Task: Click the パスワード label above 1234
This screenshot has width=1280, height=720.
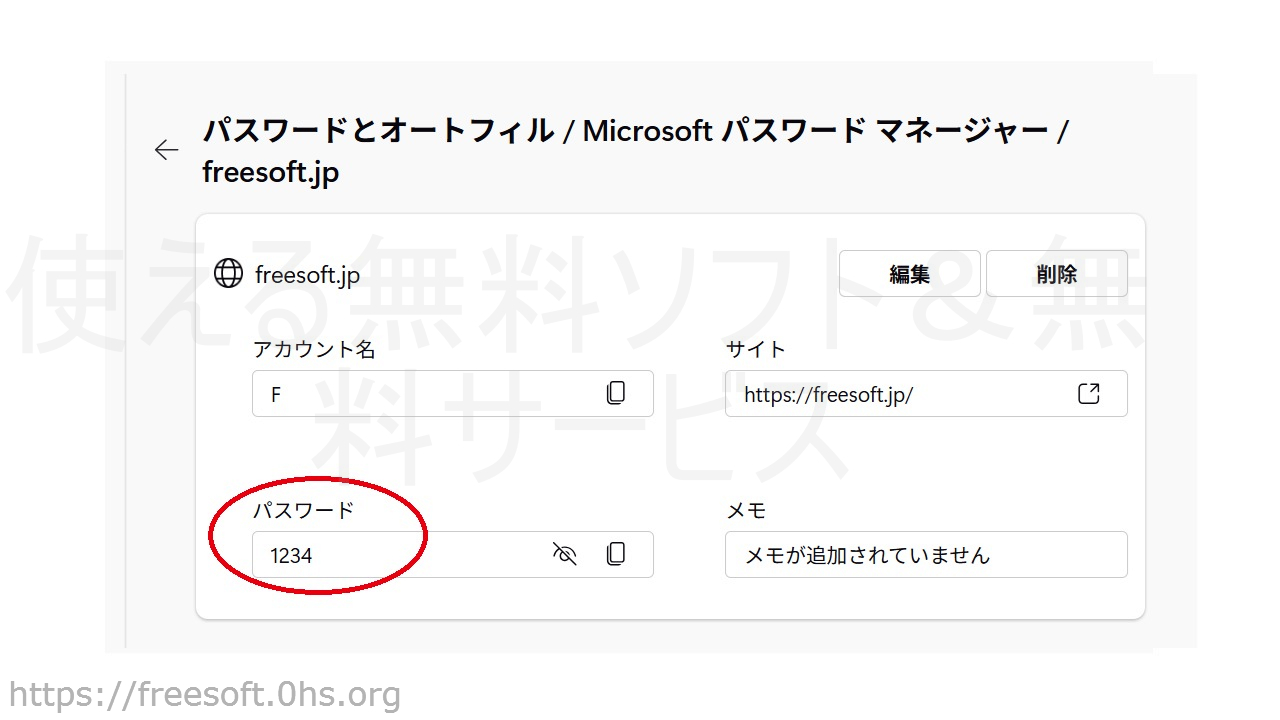Action: 303,510
